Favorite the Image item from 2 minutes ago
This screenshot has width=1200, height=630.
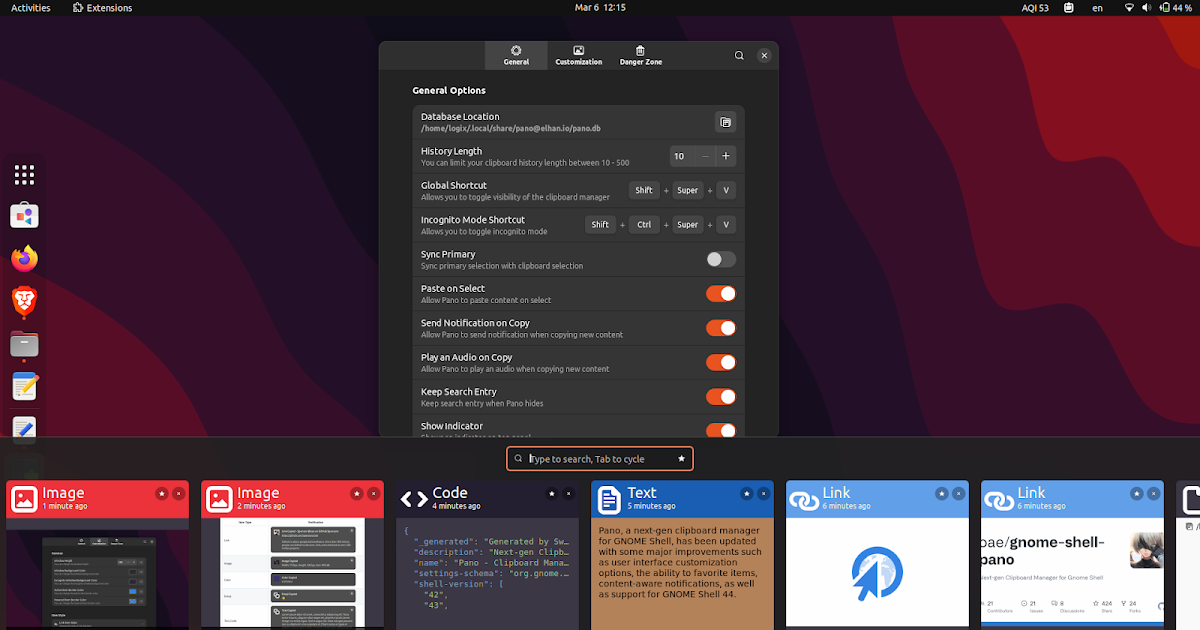pos(356,493)
